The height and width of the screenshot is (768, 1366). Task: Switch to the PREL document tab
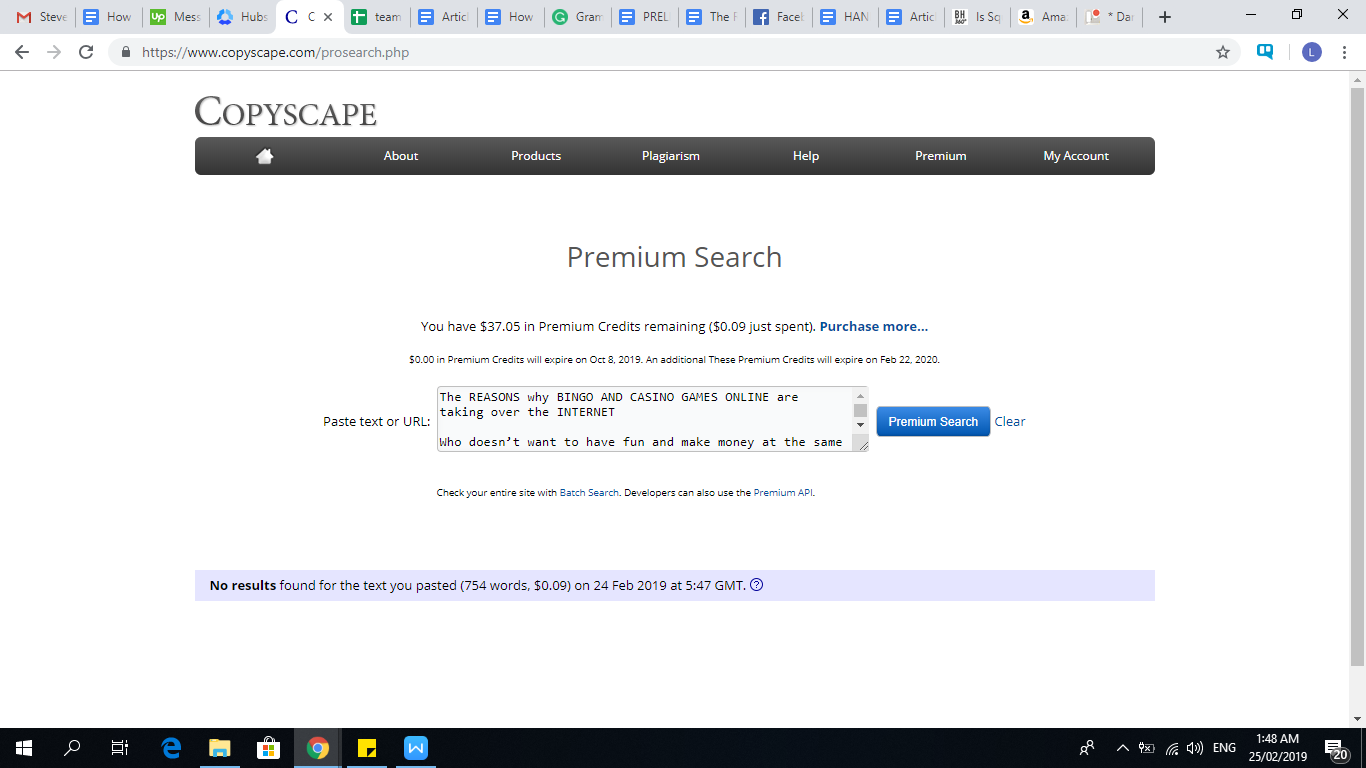click(x=644, y=17)
